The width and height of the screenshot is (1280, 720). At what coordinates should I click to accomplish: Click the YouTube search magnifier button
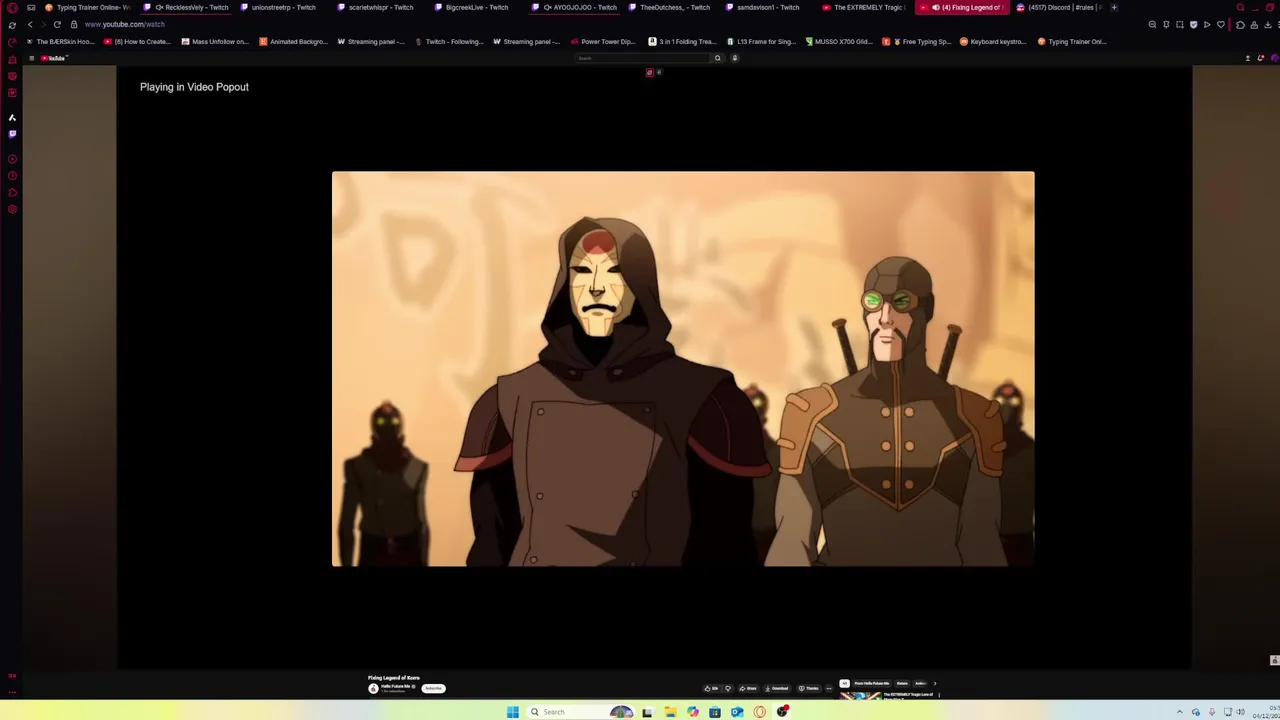(x=717, y=58)
